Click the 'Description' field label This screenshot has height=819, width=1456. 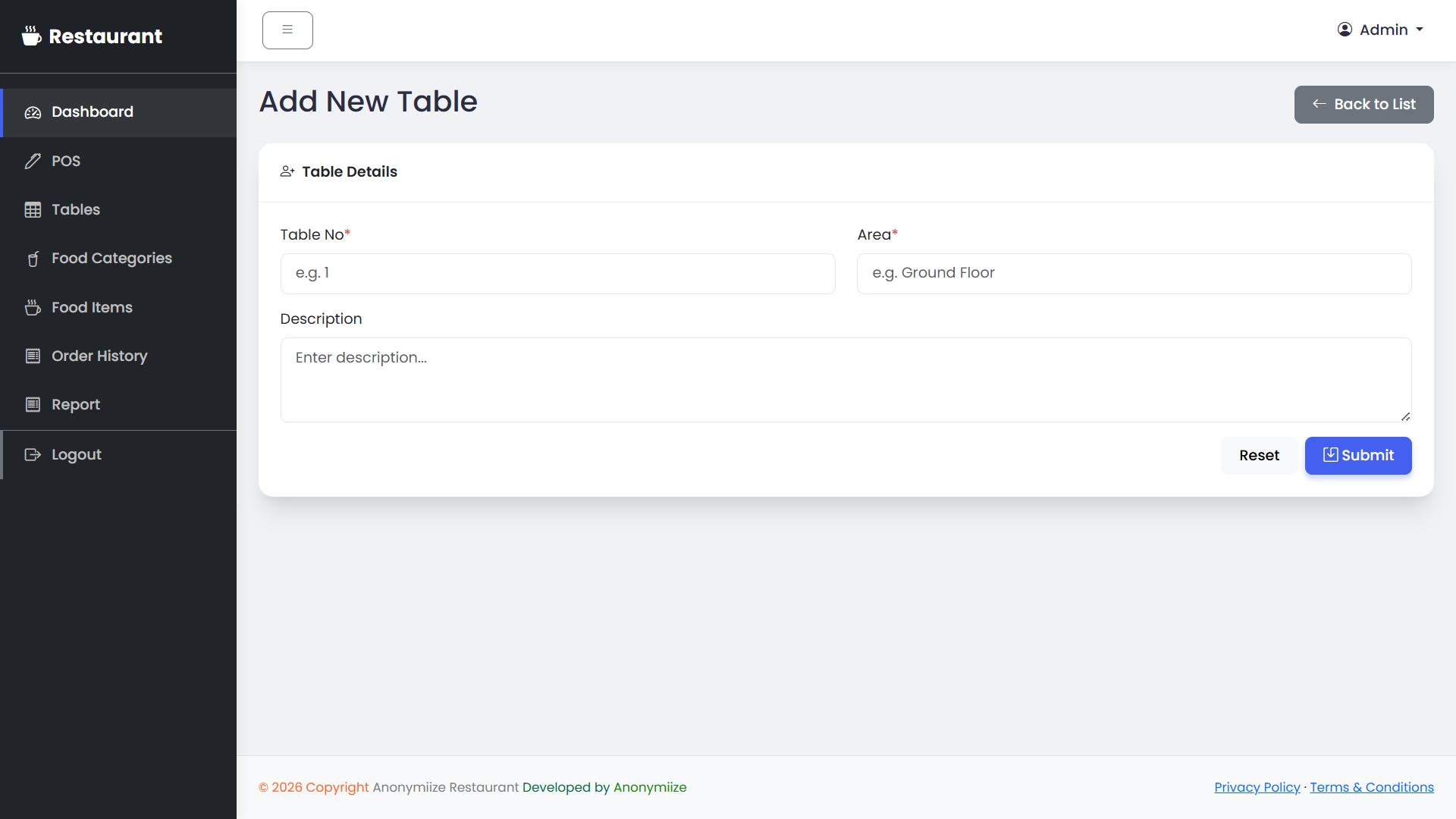tap(321, 319)
